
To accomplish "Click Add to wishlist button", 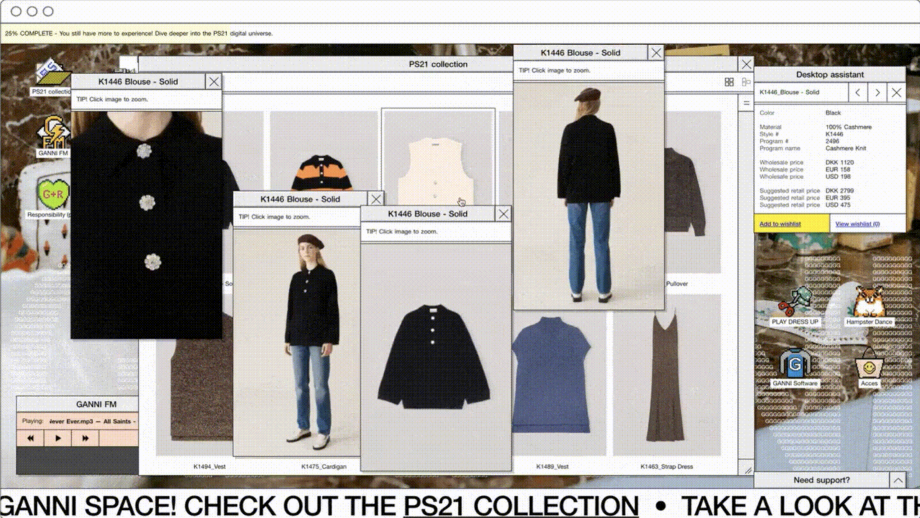I will tap(792, 224).
